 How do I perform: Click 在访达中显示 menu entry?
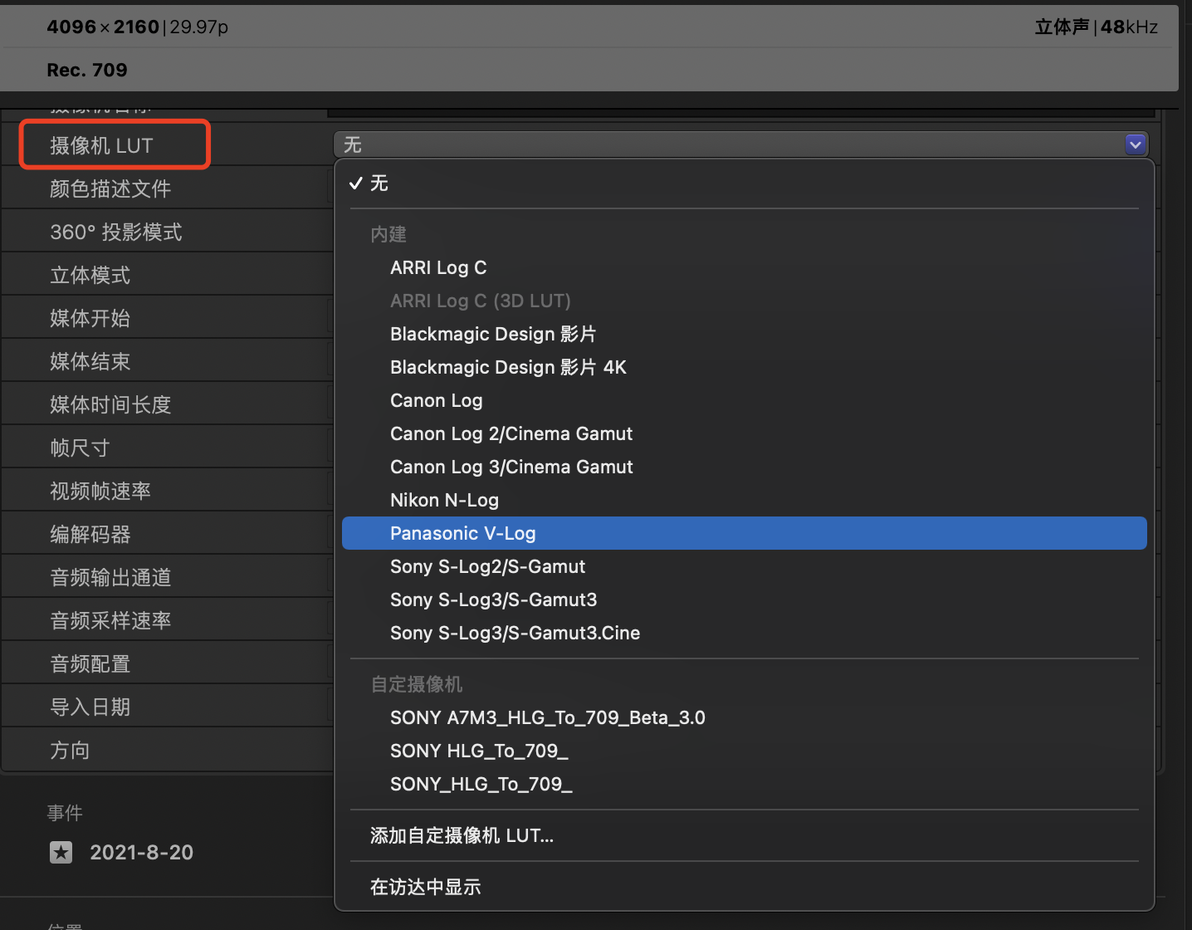[x=744, y=887]
